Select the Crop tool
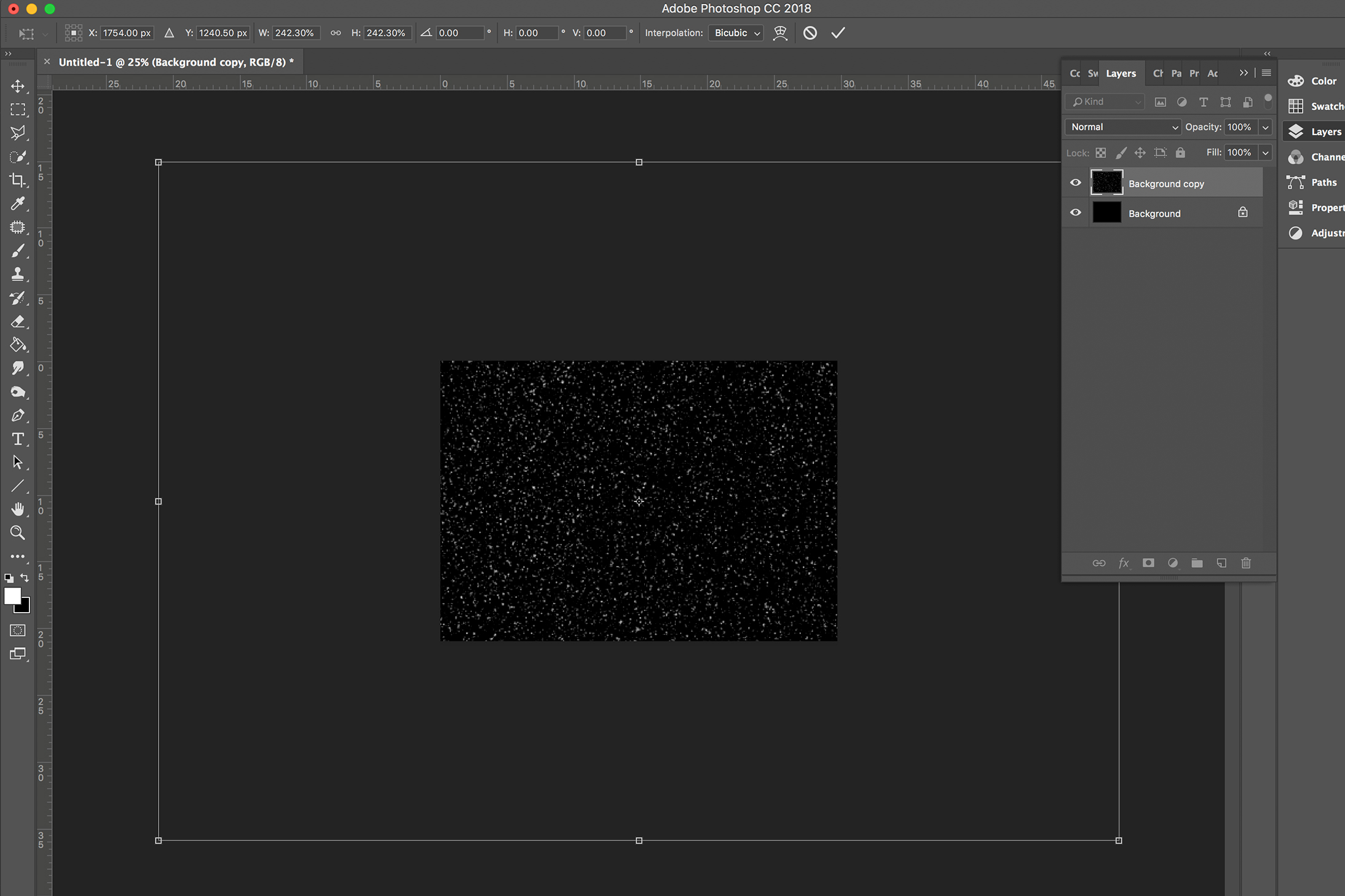The width and height of the screenshot is (1345, 896). tap(18, 180)
